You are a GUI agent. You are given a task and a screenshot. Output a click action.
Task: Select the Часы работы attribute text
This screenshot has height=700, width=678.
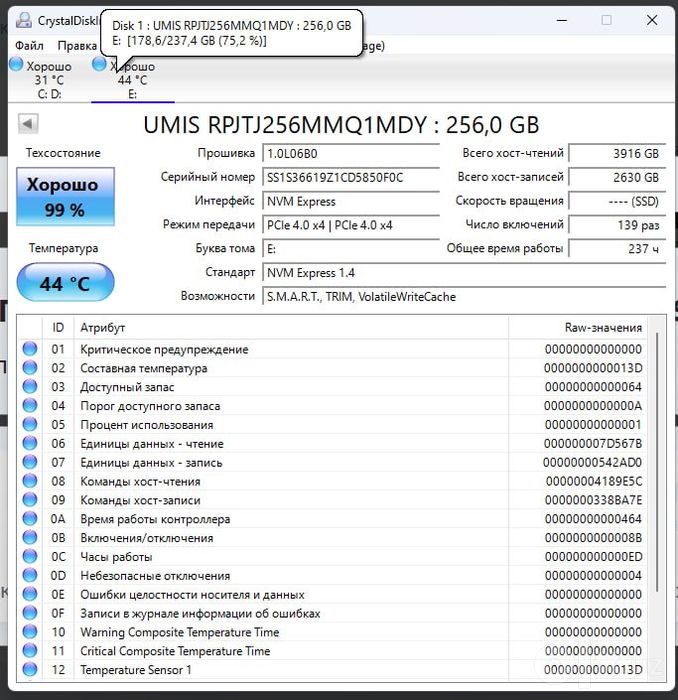[116, 557]
